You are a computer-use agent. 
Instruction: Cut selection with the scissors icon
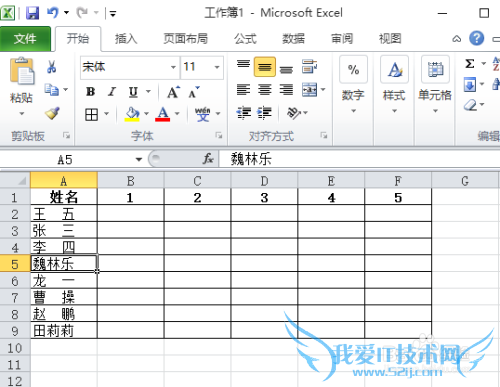[x=52, y=67]
